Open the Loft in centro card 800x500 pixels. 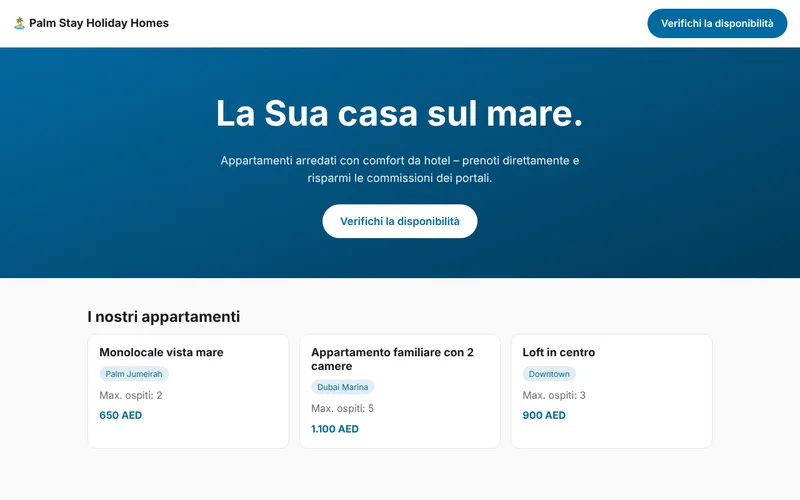[611, 391]
